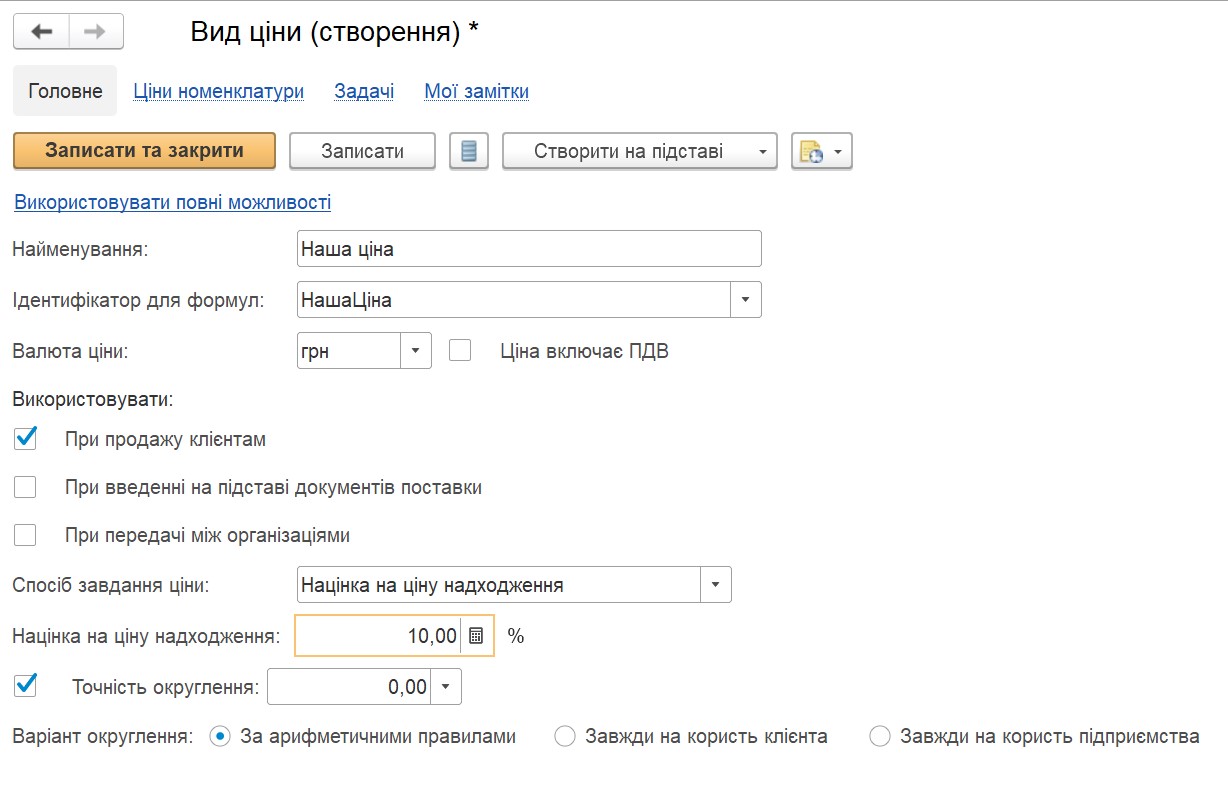Open the Мої замітки tab
The width and height of the screenshot is (1228, 786).
(x=477, y=91)
